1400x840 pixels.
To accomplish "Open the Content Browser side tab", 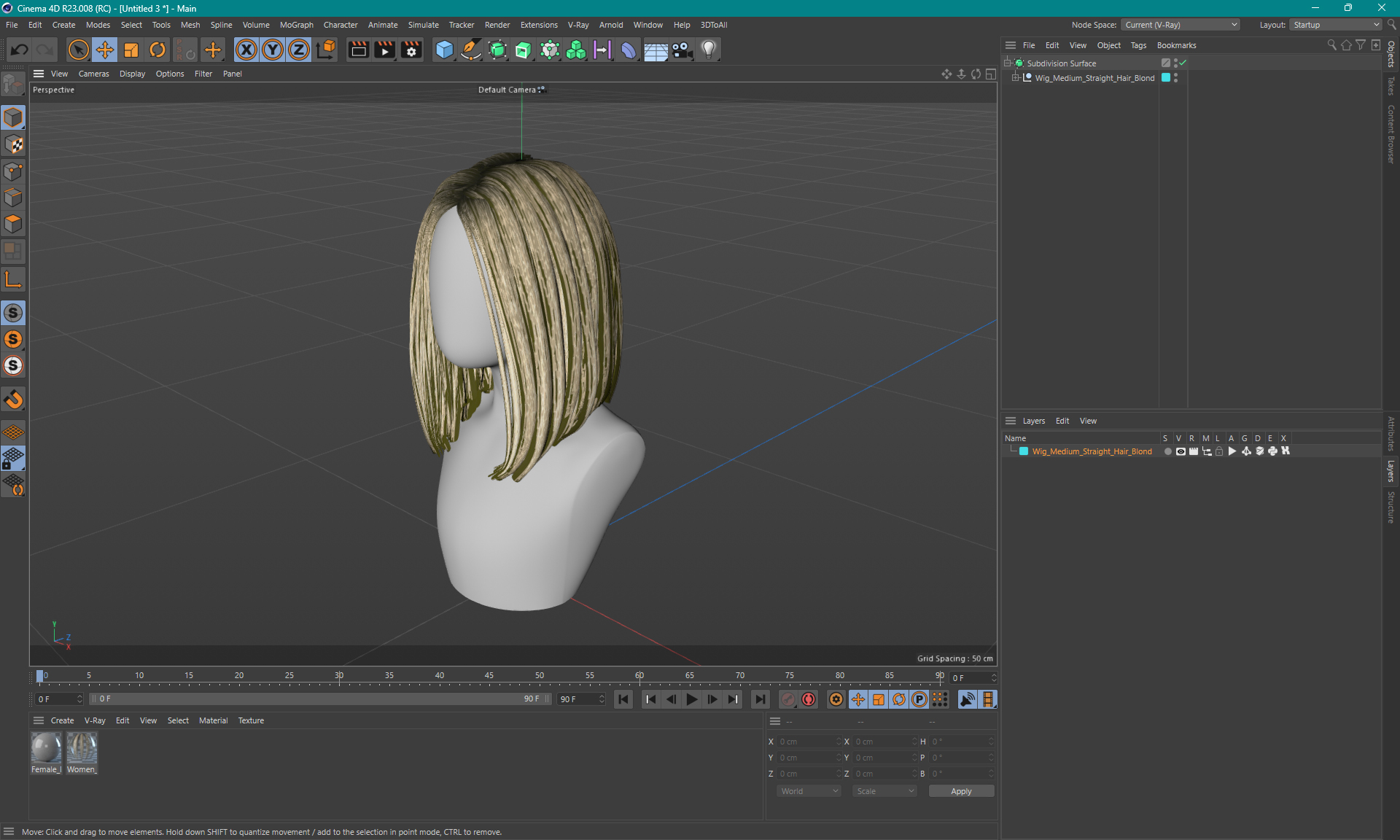I will click(x=1391, y=133).
